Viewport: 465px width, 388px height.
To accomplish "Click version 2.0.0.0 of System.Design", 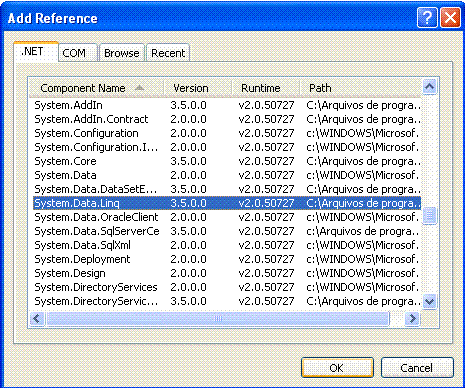I will [189, 273].
